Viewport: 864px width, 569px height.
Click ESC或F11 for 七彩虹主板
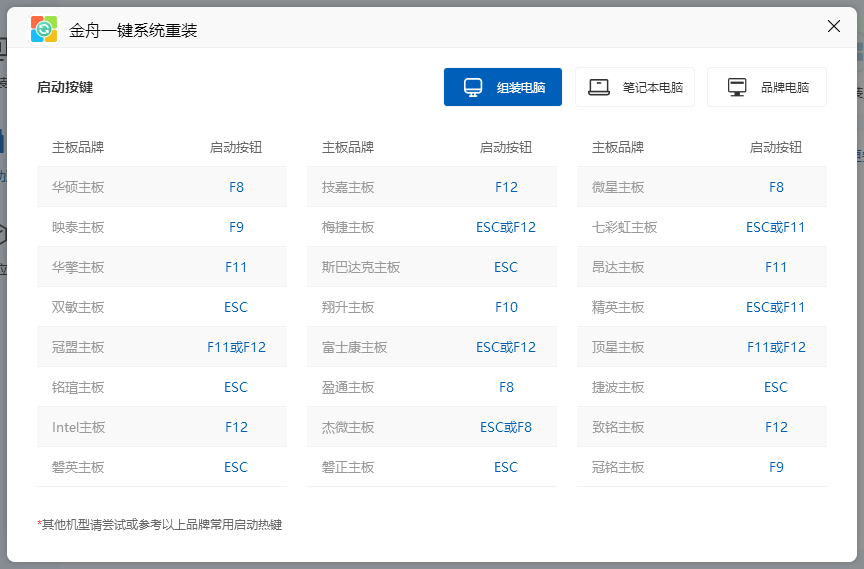[776, 227]
